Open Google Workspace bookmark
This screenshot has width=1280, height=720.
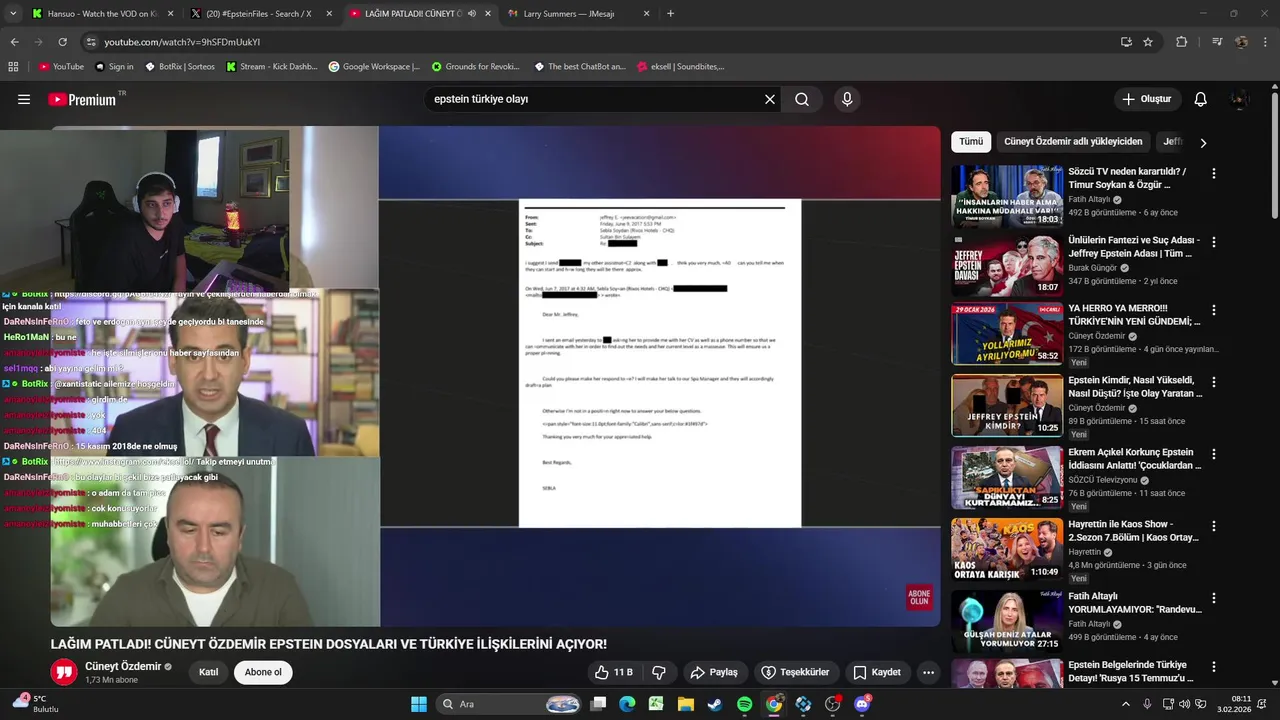pyautogui.click(x=374, y=67)
